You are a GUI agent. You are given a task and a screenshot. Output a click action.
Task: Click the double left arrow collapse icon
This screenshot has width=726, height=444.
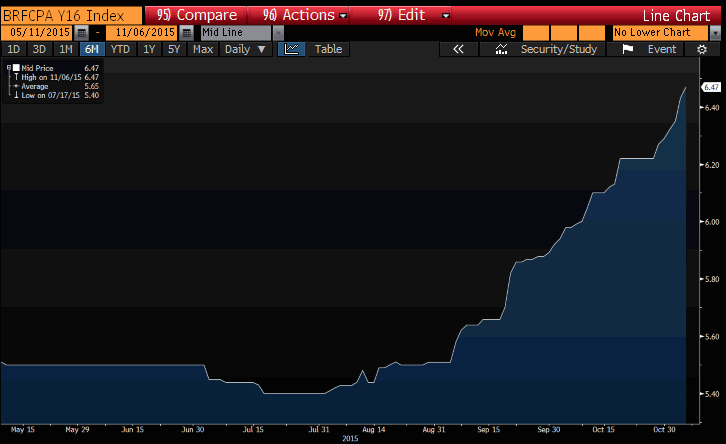[x=459, y=49]
